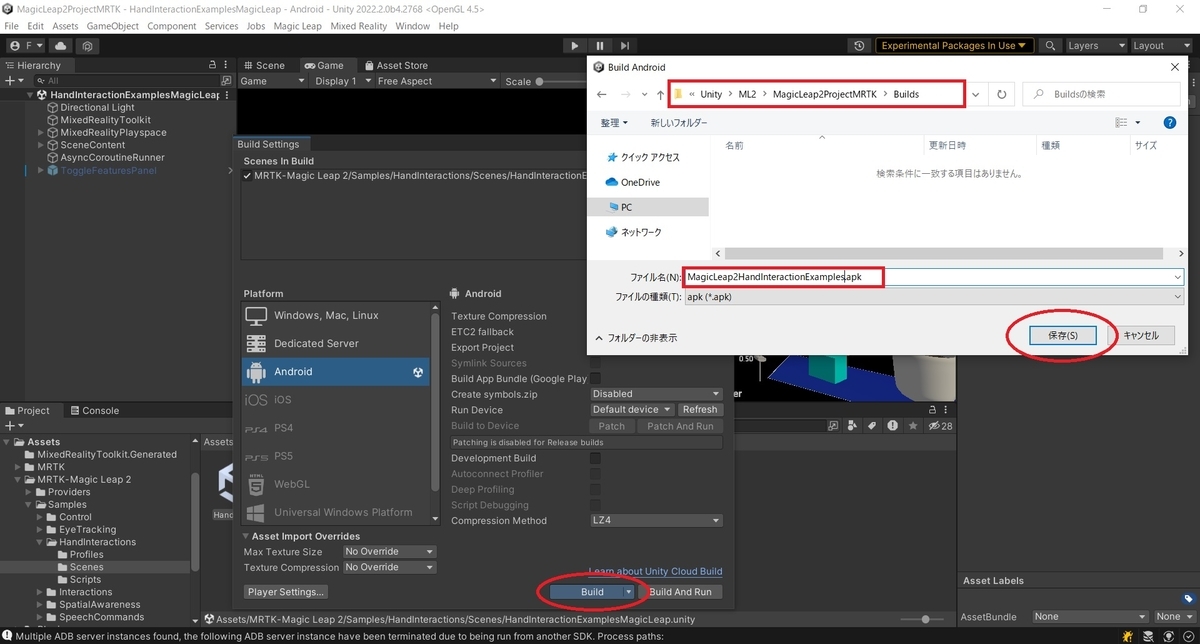Toggle Deep Profiling checkbox

(596, 490)
